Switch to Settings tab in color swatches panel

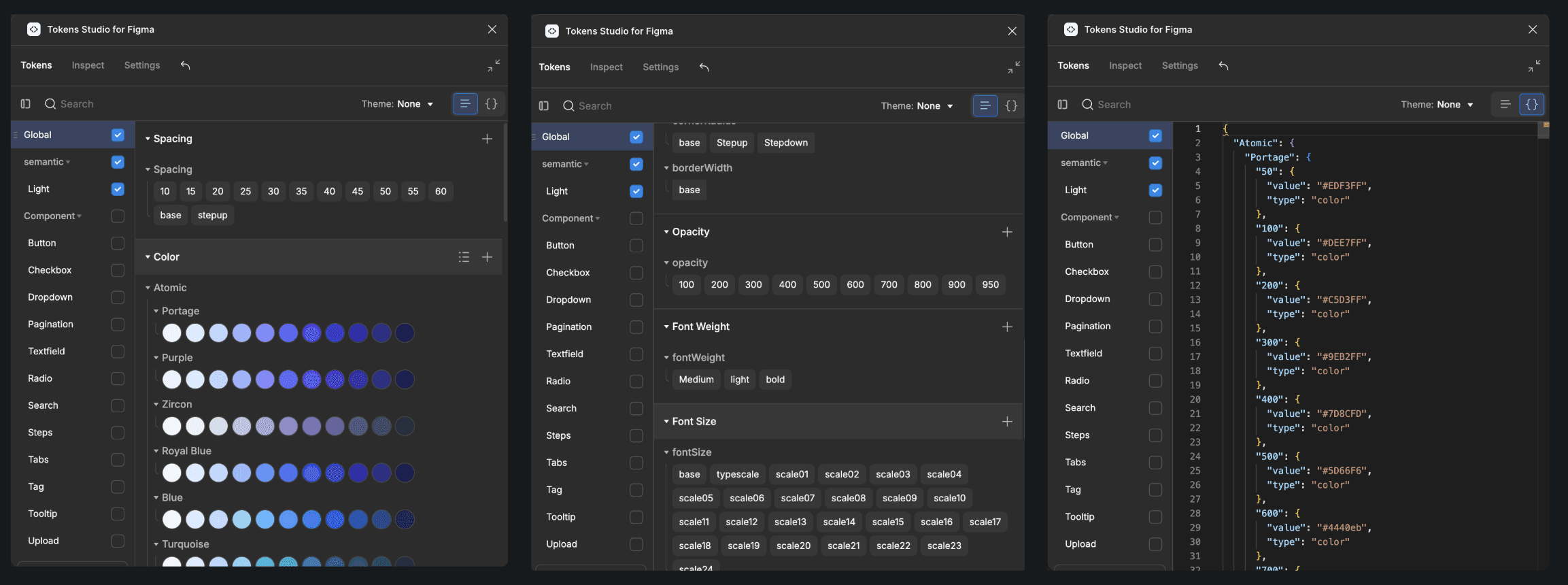point(141,65)
